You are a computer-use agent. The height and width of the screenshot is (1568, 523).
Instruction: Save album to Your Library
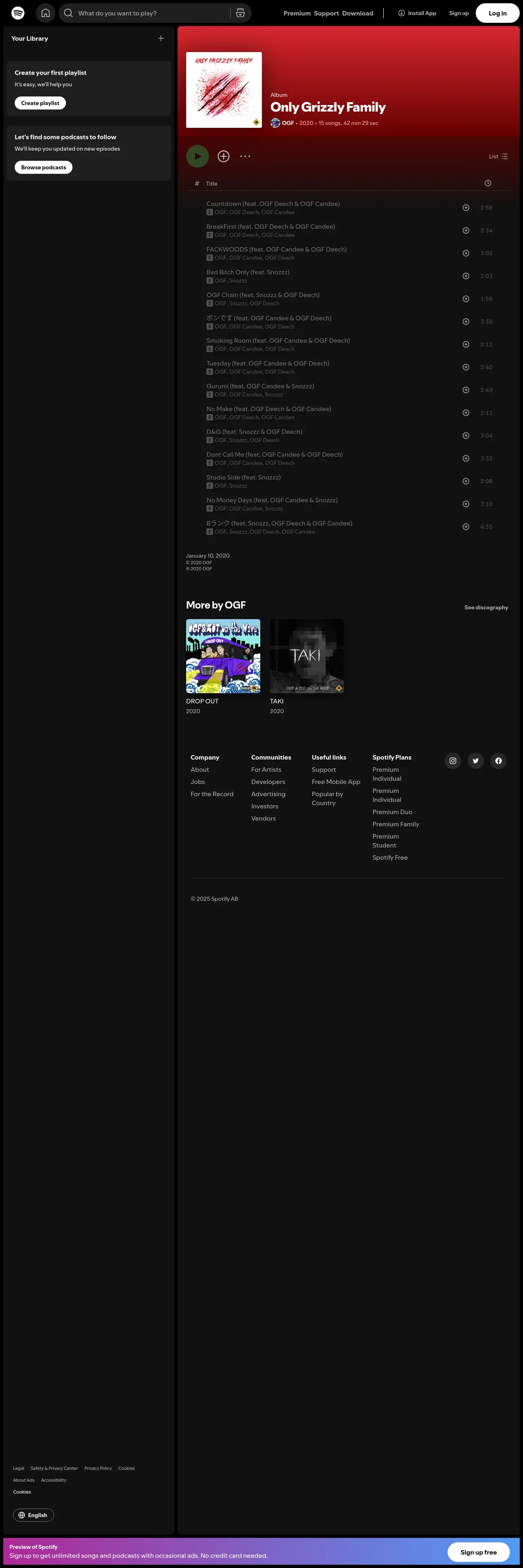point(224,156)
